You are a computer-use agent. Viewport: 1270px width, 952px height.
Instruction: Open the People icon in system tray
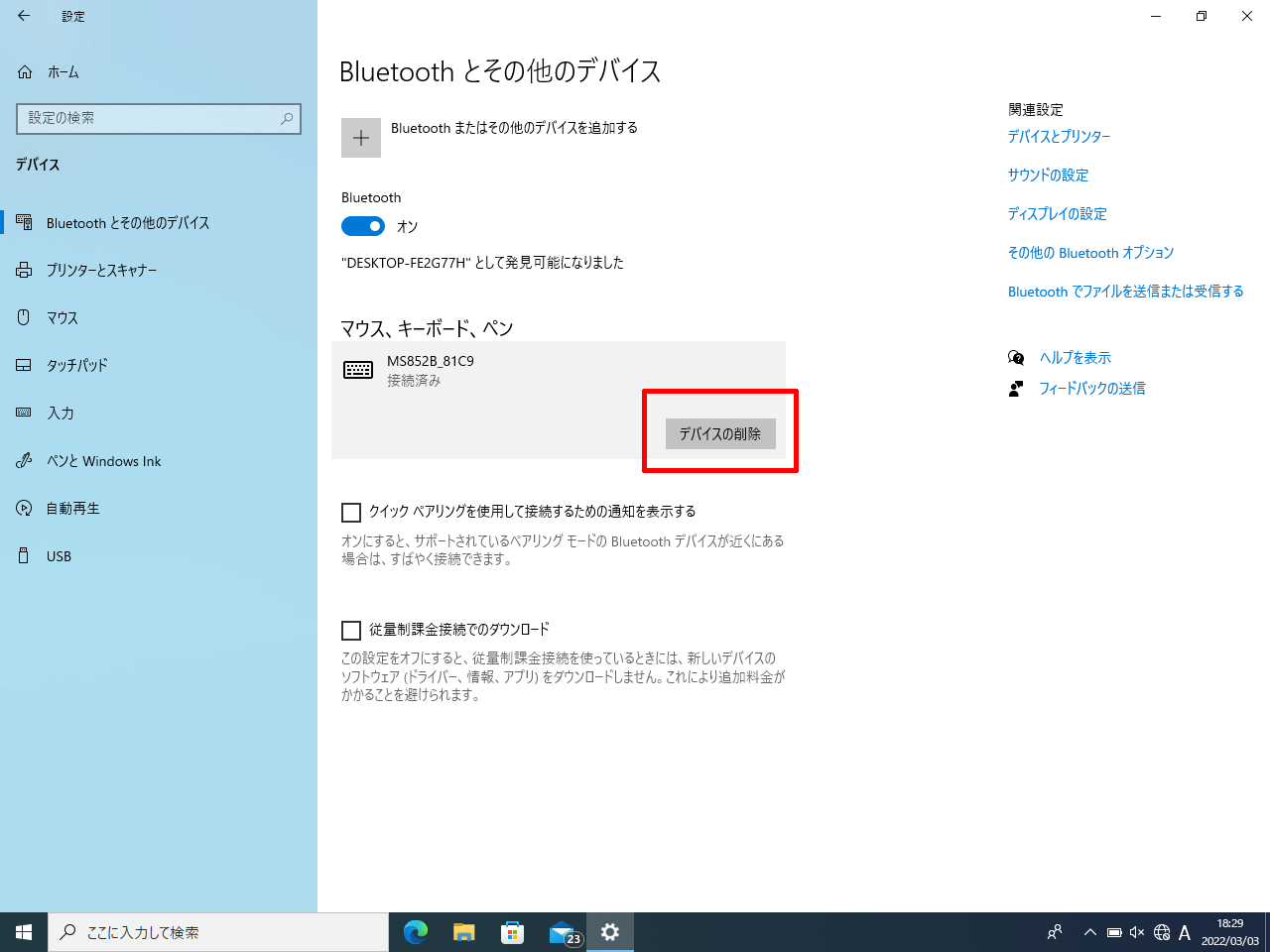[1055, 932]
